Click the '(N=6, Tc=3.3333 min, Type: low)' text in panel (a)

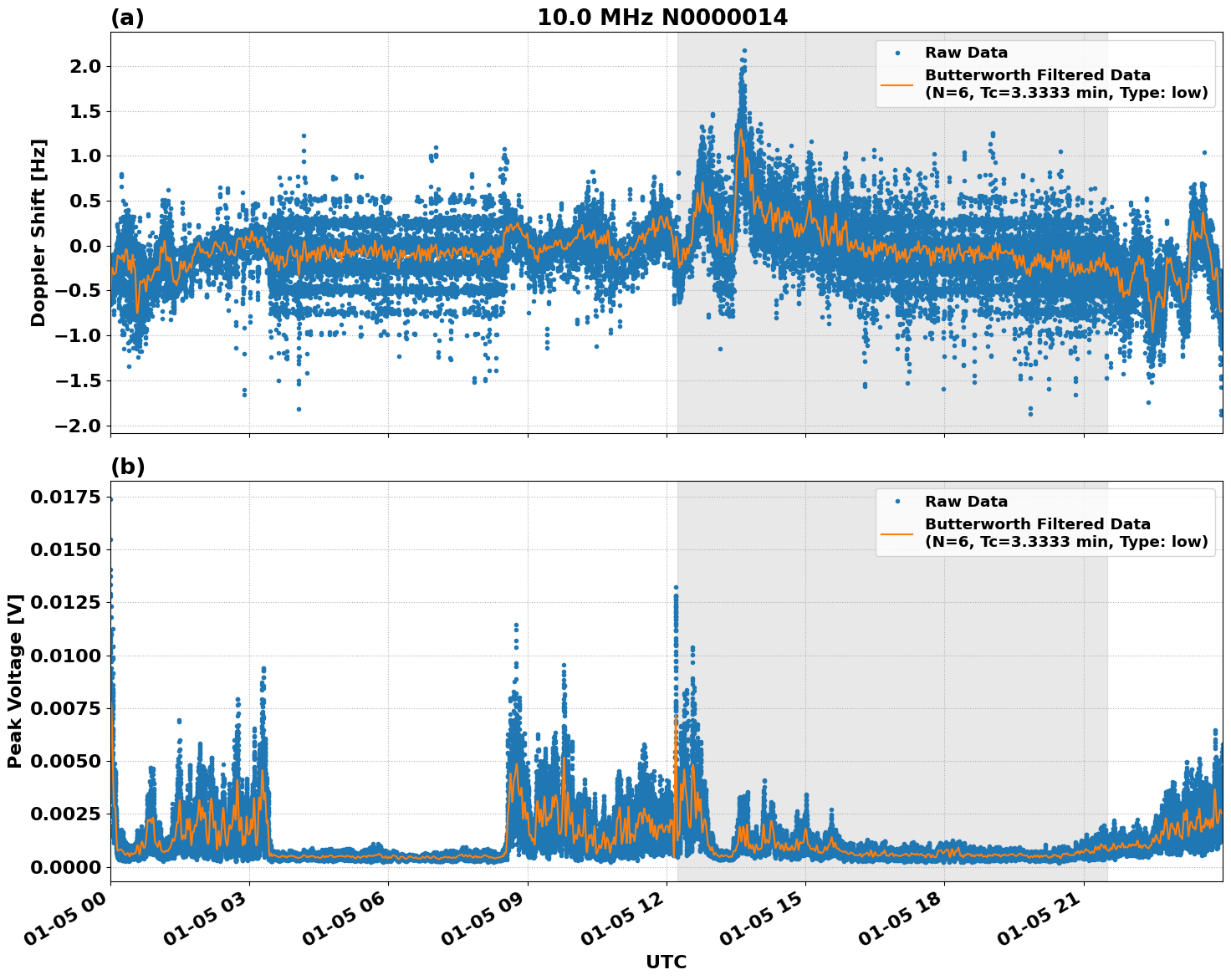tap(1066, 93)
